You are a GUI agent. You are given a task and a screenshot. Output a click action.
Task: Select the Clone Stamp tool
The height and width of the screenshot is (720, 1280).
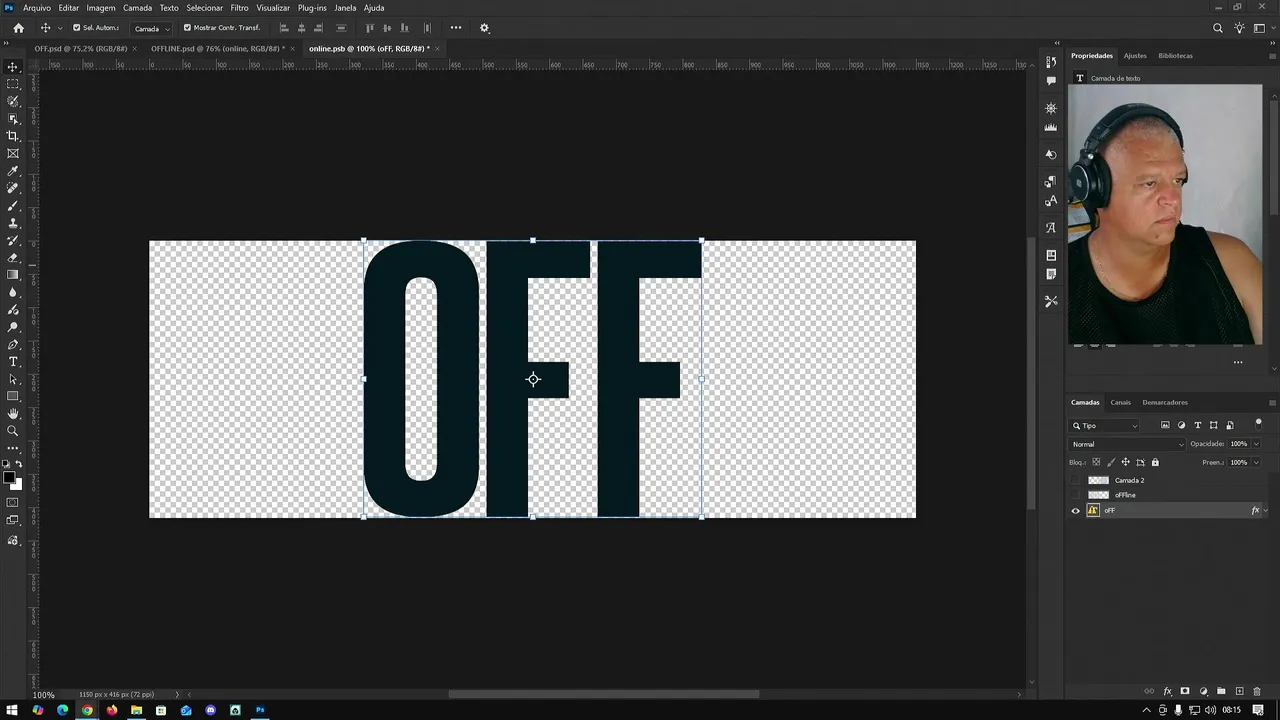pos(13,223)
